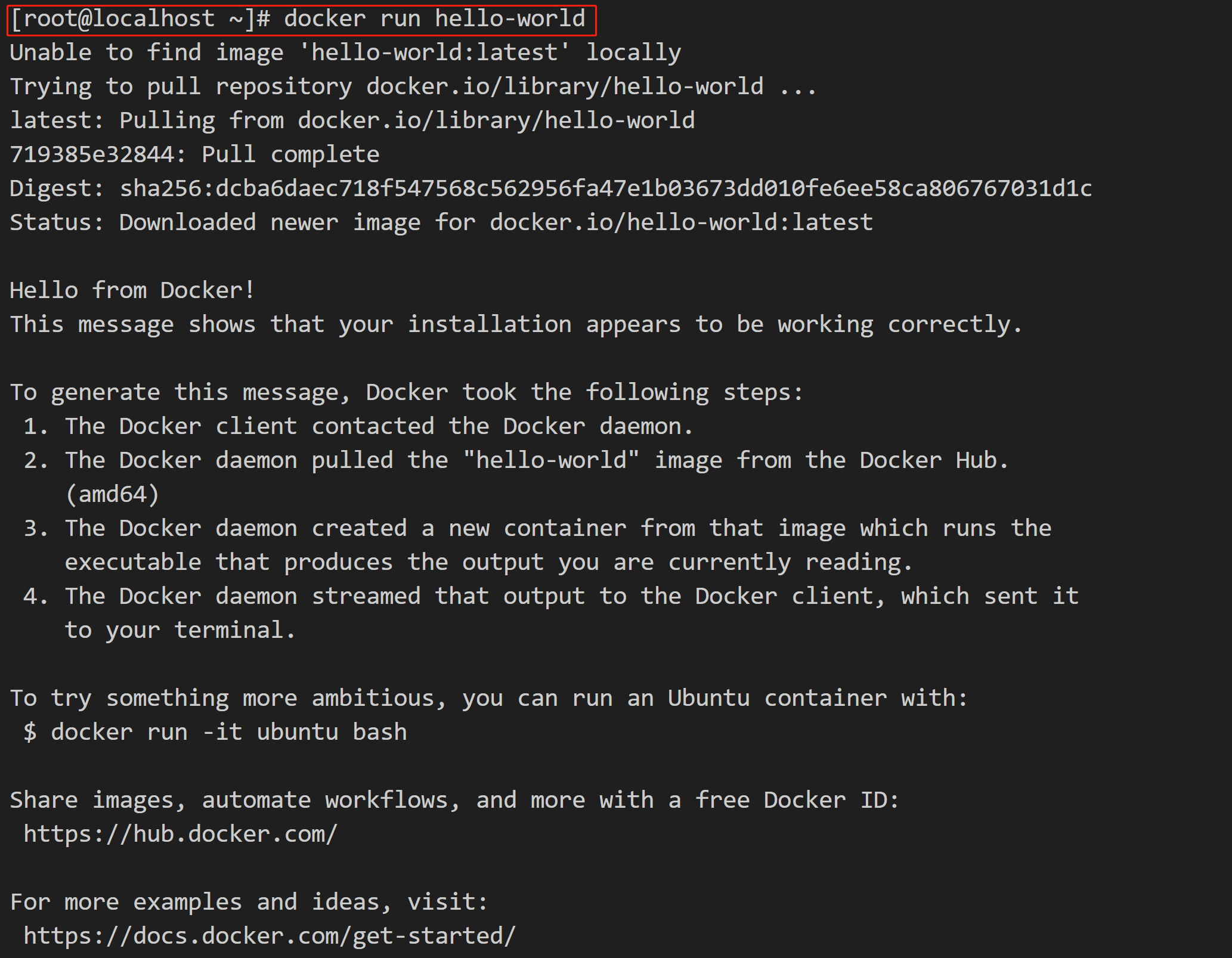The height and width of the screenshot is (958, 1232).
Task: Click the 'To try something more ambitious' line
Action: pos(489,698)
